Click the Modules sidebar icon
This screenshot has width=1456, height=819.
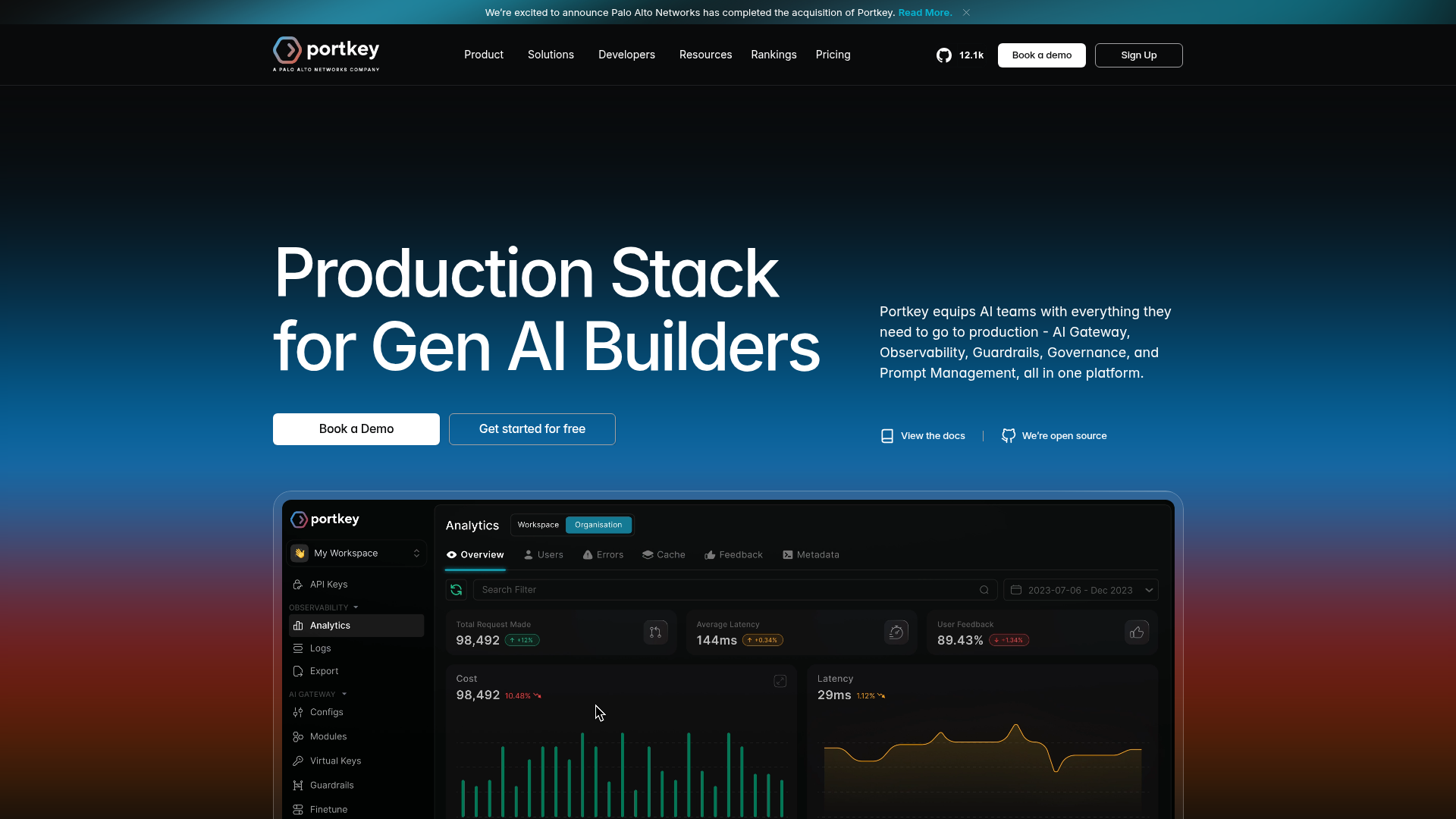tap(298, 736)
